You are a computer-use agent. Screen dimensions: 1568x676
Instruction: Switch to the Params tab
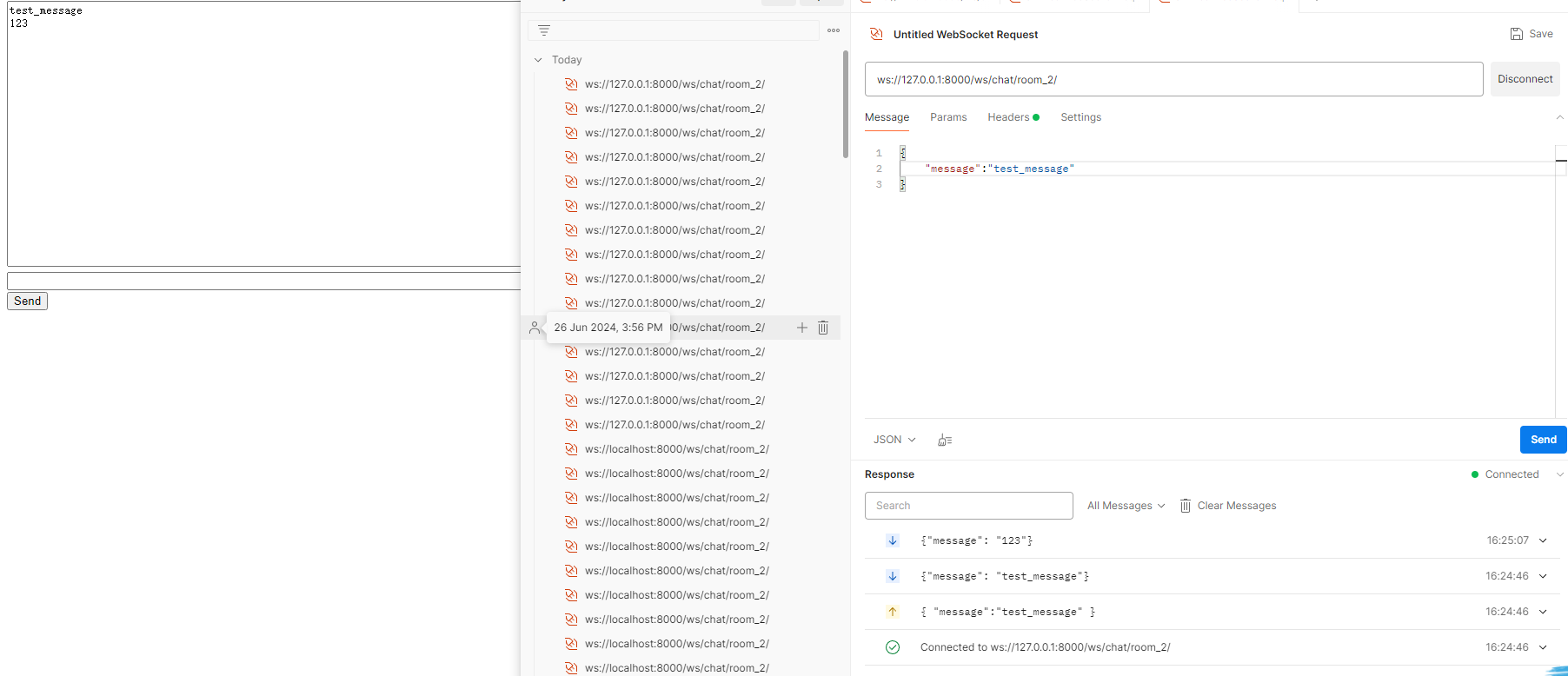(x=948, y=117)
